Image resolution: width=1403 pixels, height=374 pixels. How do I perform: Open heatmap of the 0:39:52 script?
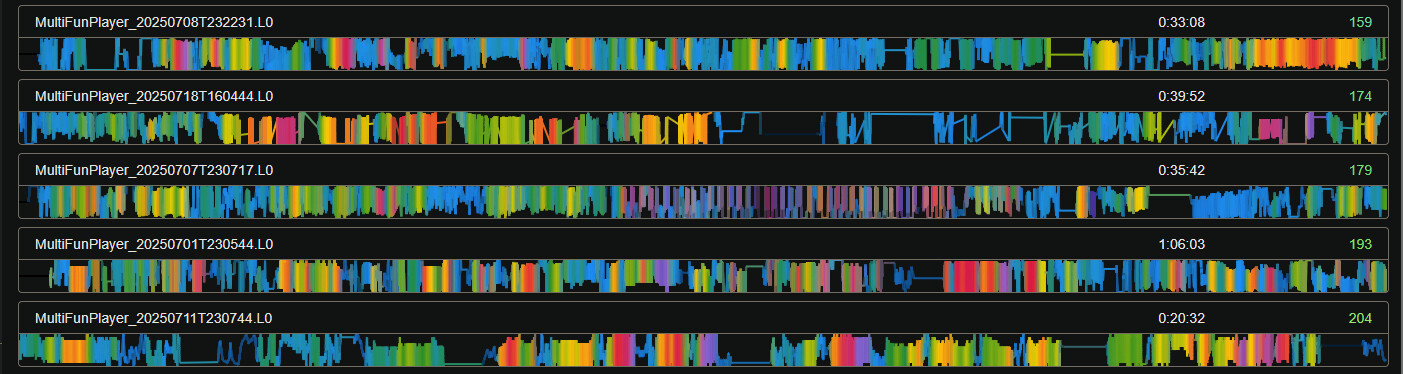point(703,127)
